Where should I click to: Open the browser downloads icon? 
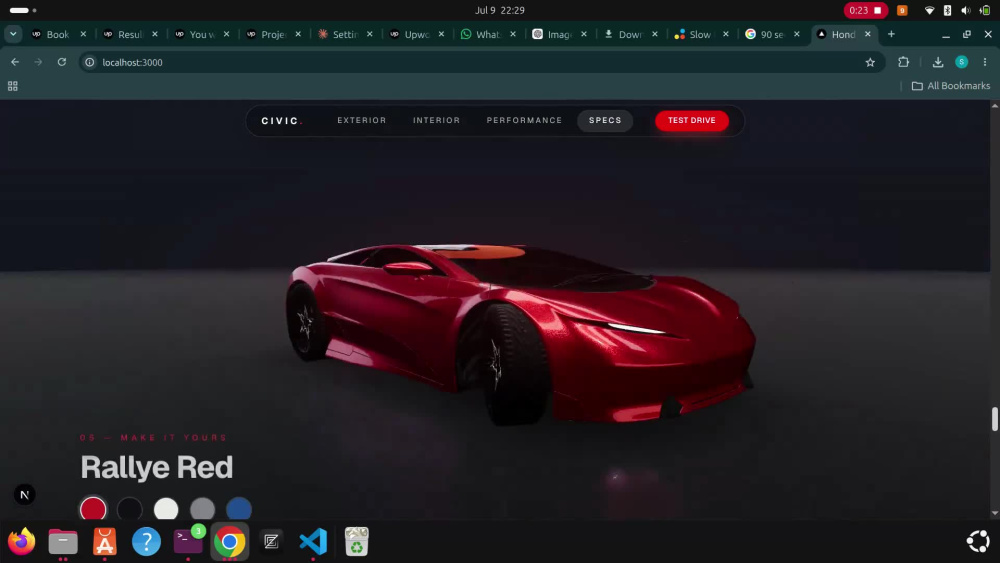click(x=938, y=62)
